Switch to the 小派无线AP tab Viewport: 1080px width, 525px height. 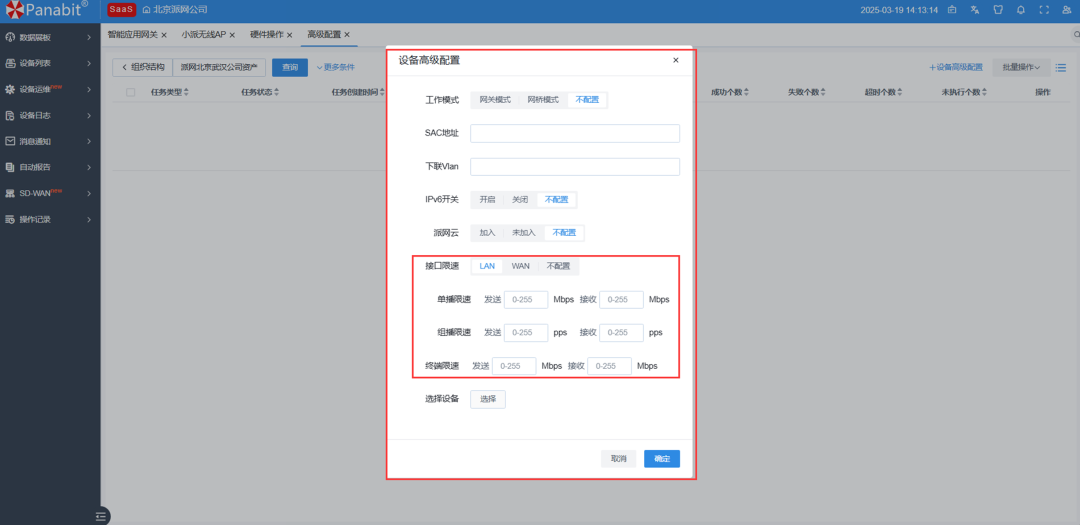[204, 34]
